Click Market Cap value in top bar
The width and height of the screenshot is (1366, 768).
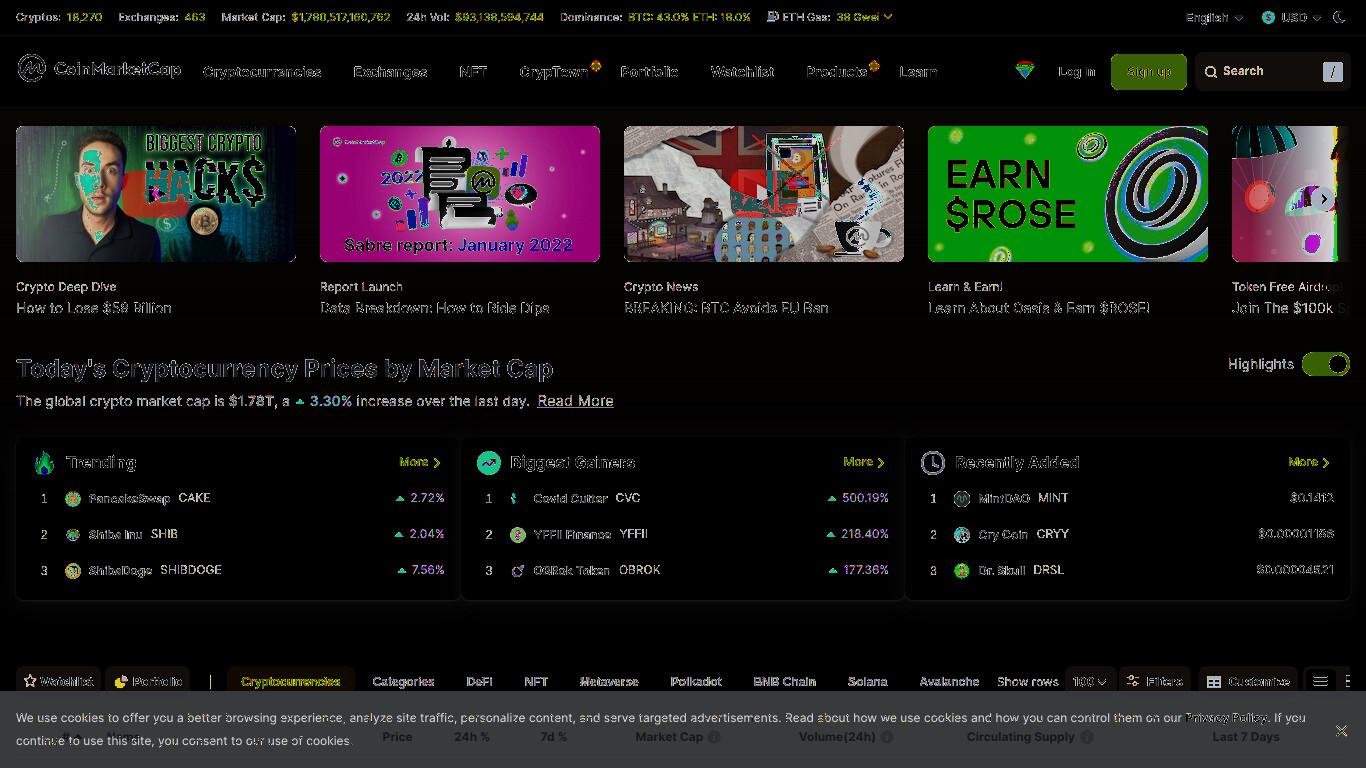[341, 17]
